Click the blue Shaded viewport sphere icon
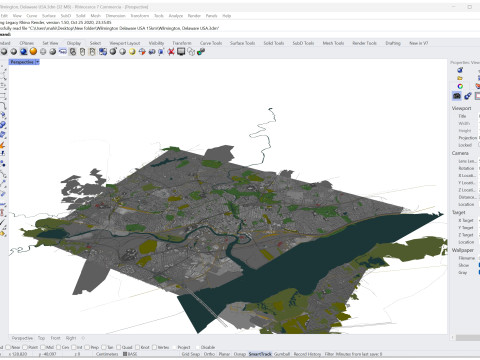The height and width of the screenshot is (360, 480). (23, 51)
